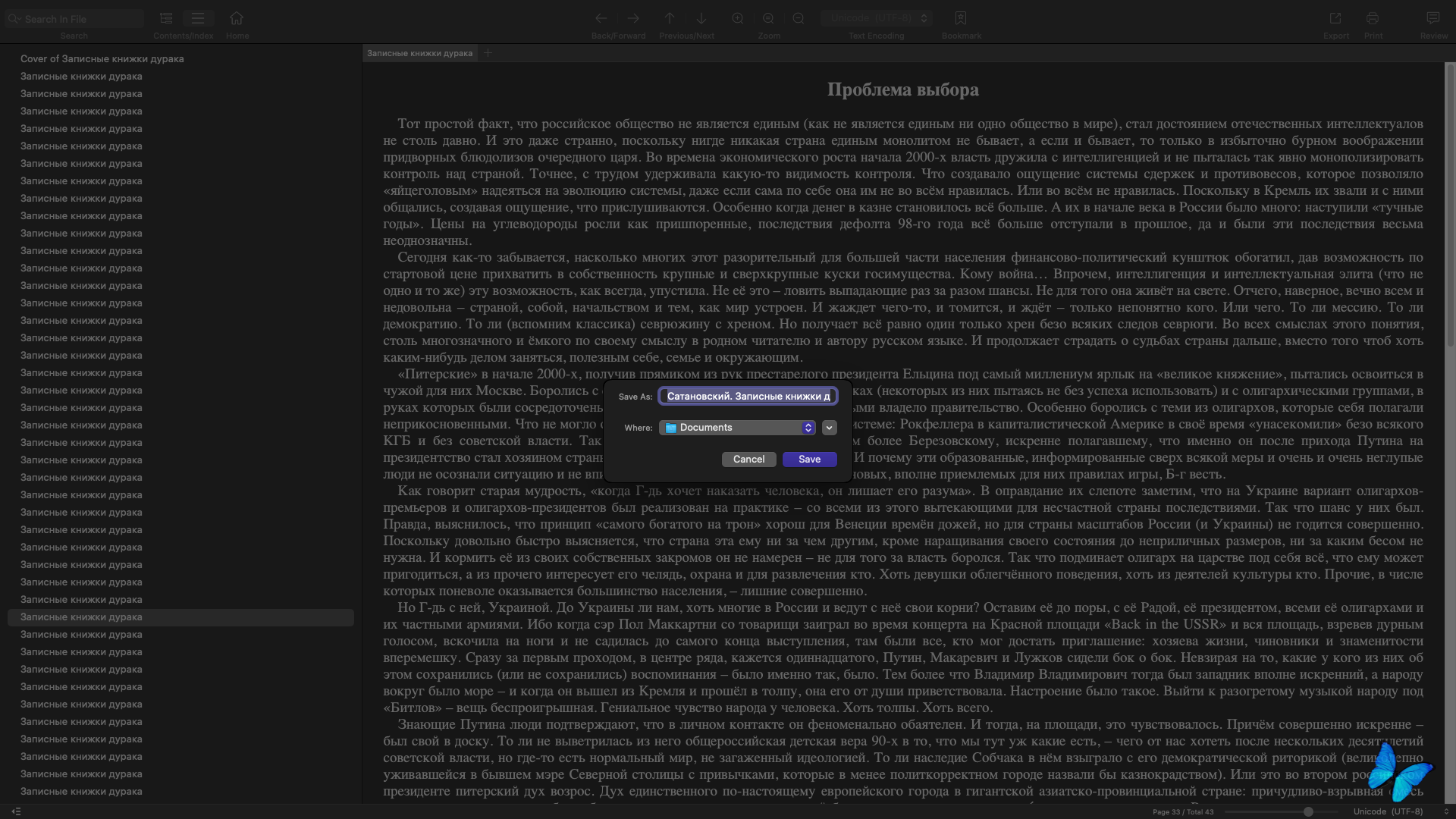
Task: Open the Review speech bubble icon
Action: tap(1433, 18)
